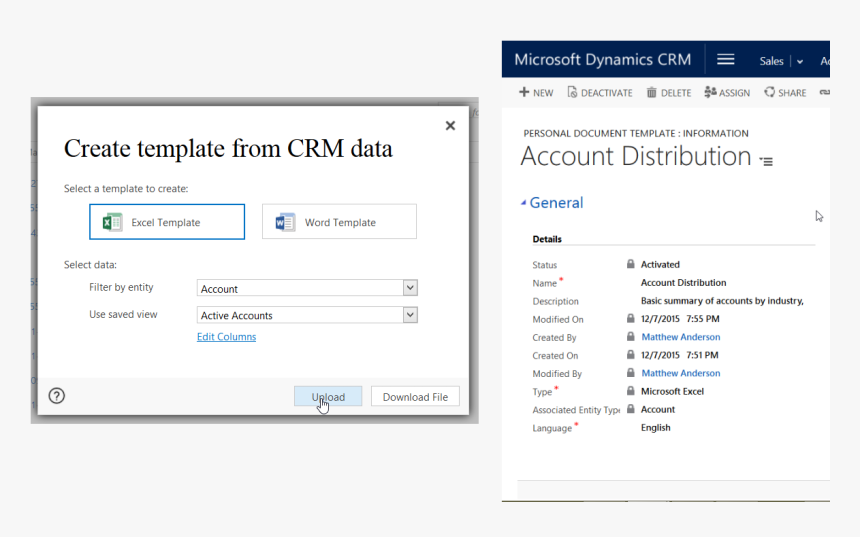
Task: Open the Edit Columns link
Action: coord(227,337)
